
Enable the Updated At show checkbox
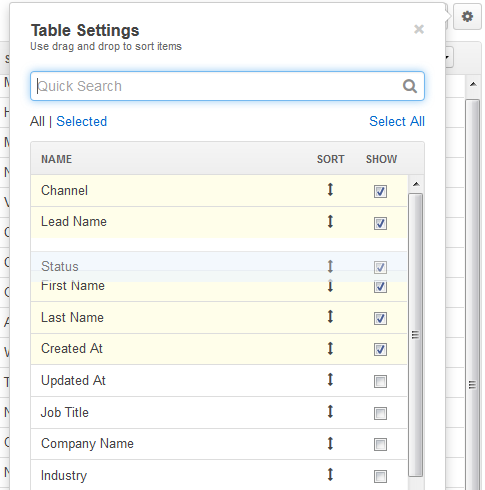(380, 381)
